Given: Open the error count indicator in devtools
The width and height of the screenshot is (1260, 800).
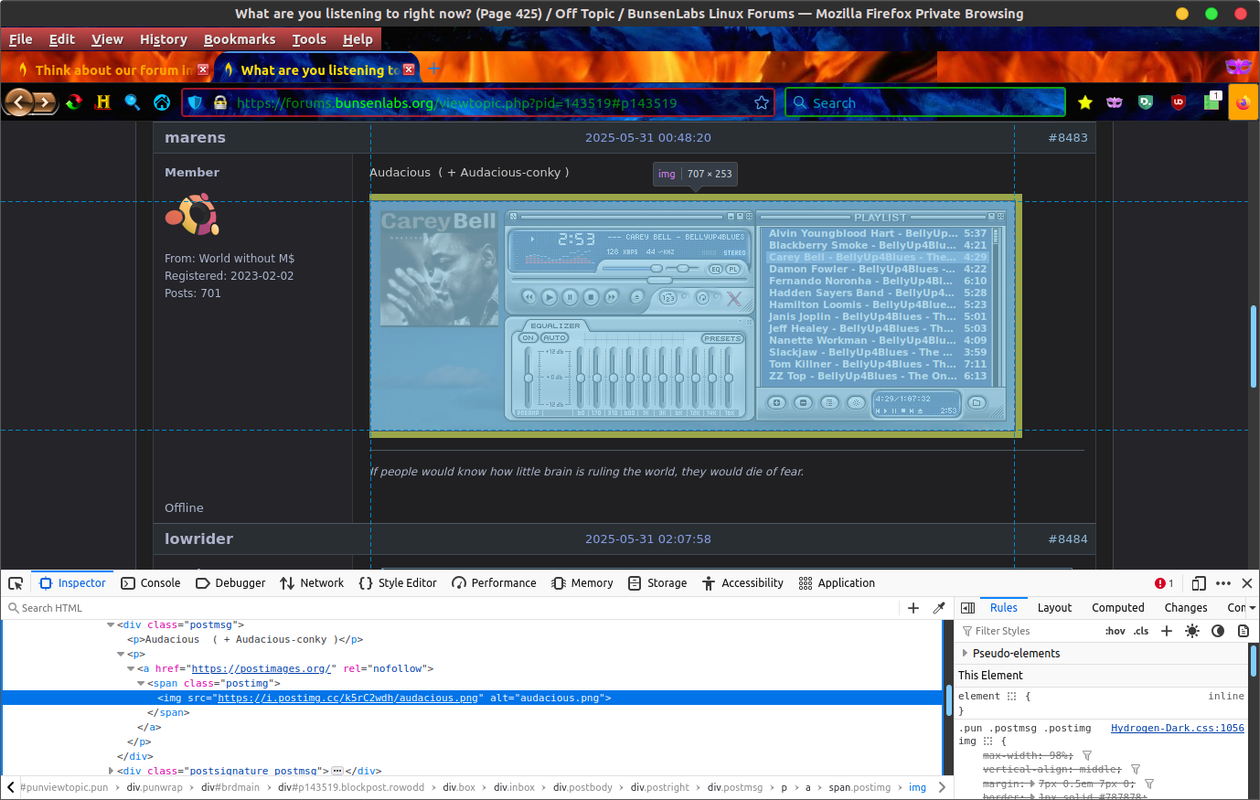Looking at the screenshot, I should click(x=1164, y=583).
